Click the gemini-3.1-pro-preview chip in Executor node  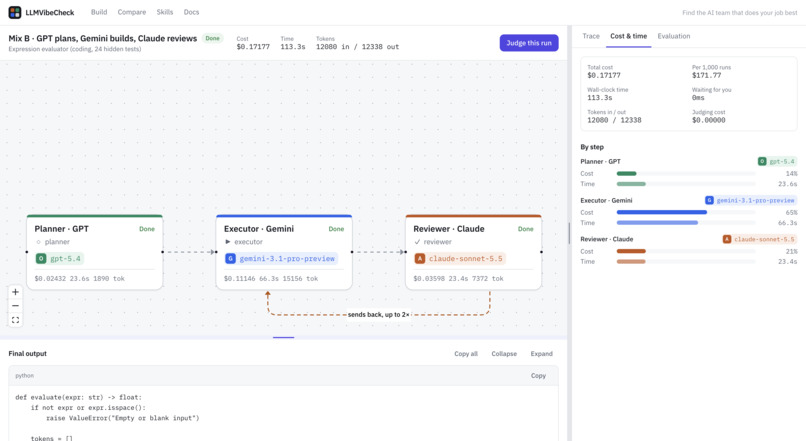pos(281,259)
